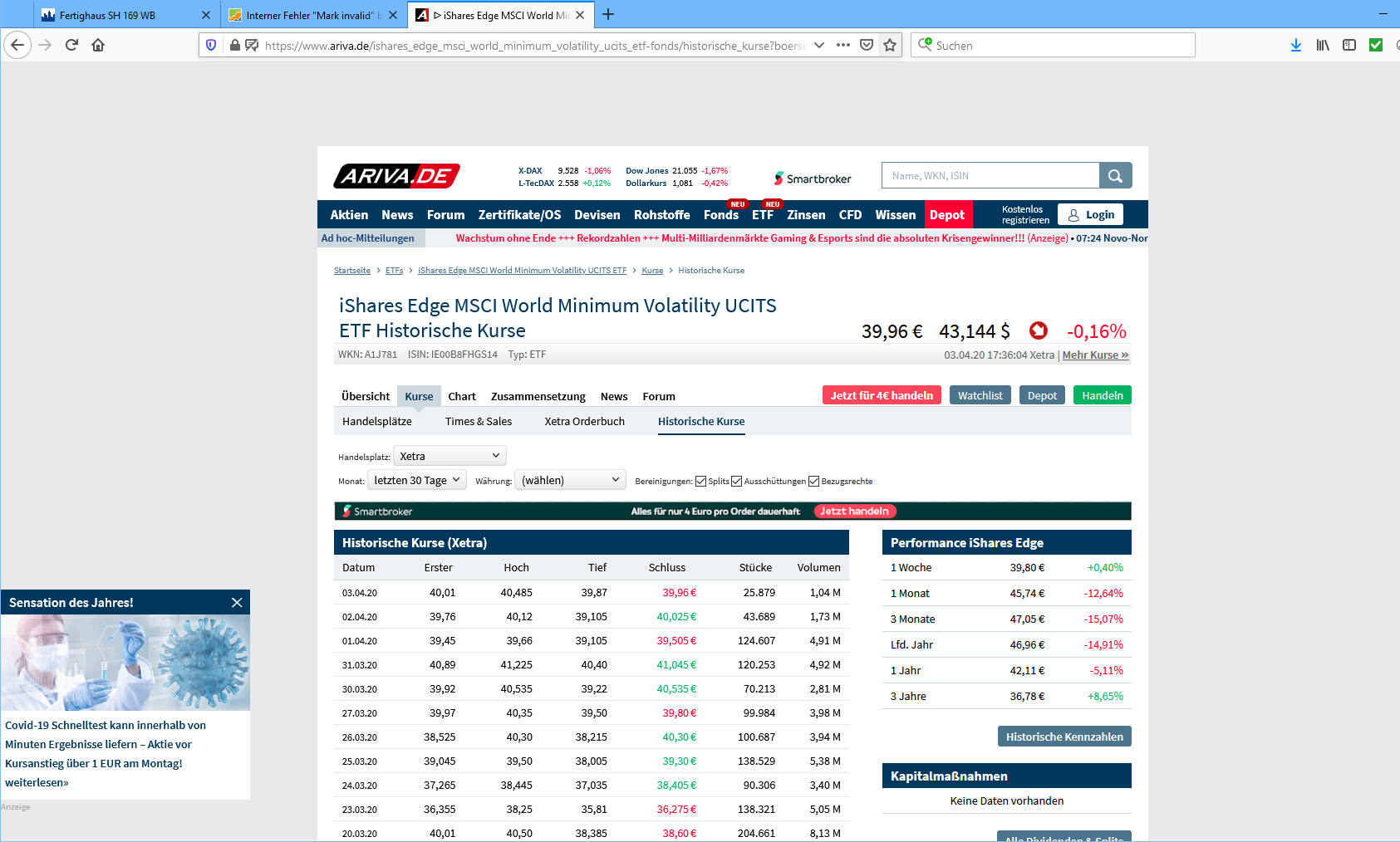Toggle the Ausschüttungen checkbox

[736, 482]
